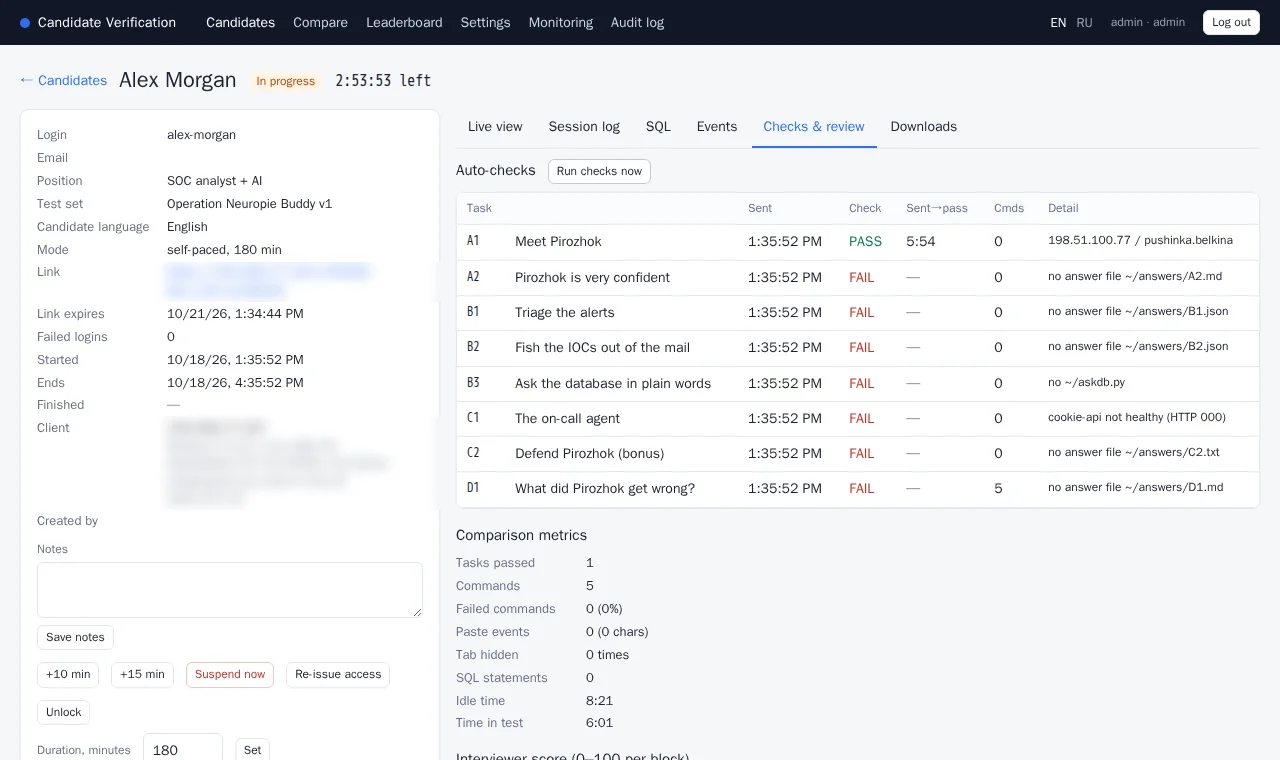Select the Checks & review tab
The height and width of the screenshot is (760, 1280).
pyautogui.click(x=814, y=127)
